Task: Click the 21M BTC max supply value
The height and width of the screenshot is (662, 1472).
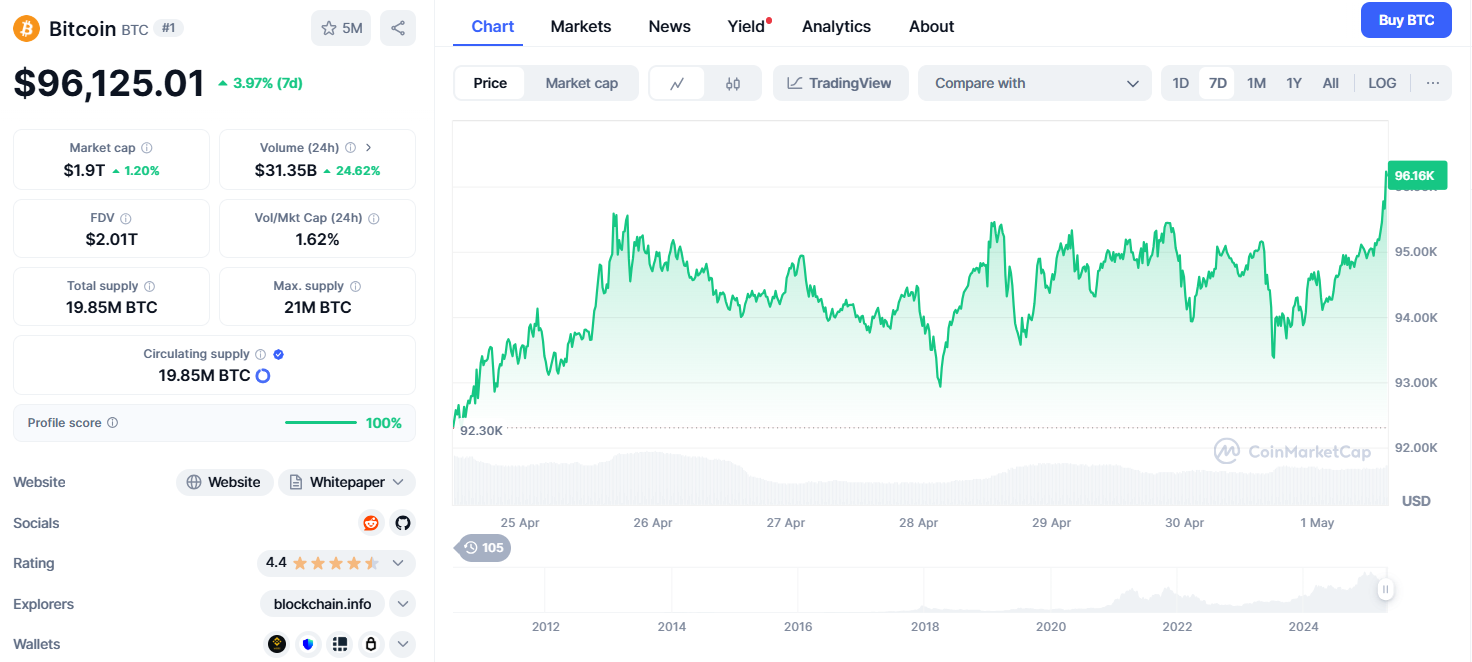Action: tap(318, 307)
